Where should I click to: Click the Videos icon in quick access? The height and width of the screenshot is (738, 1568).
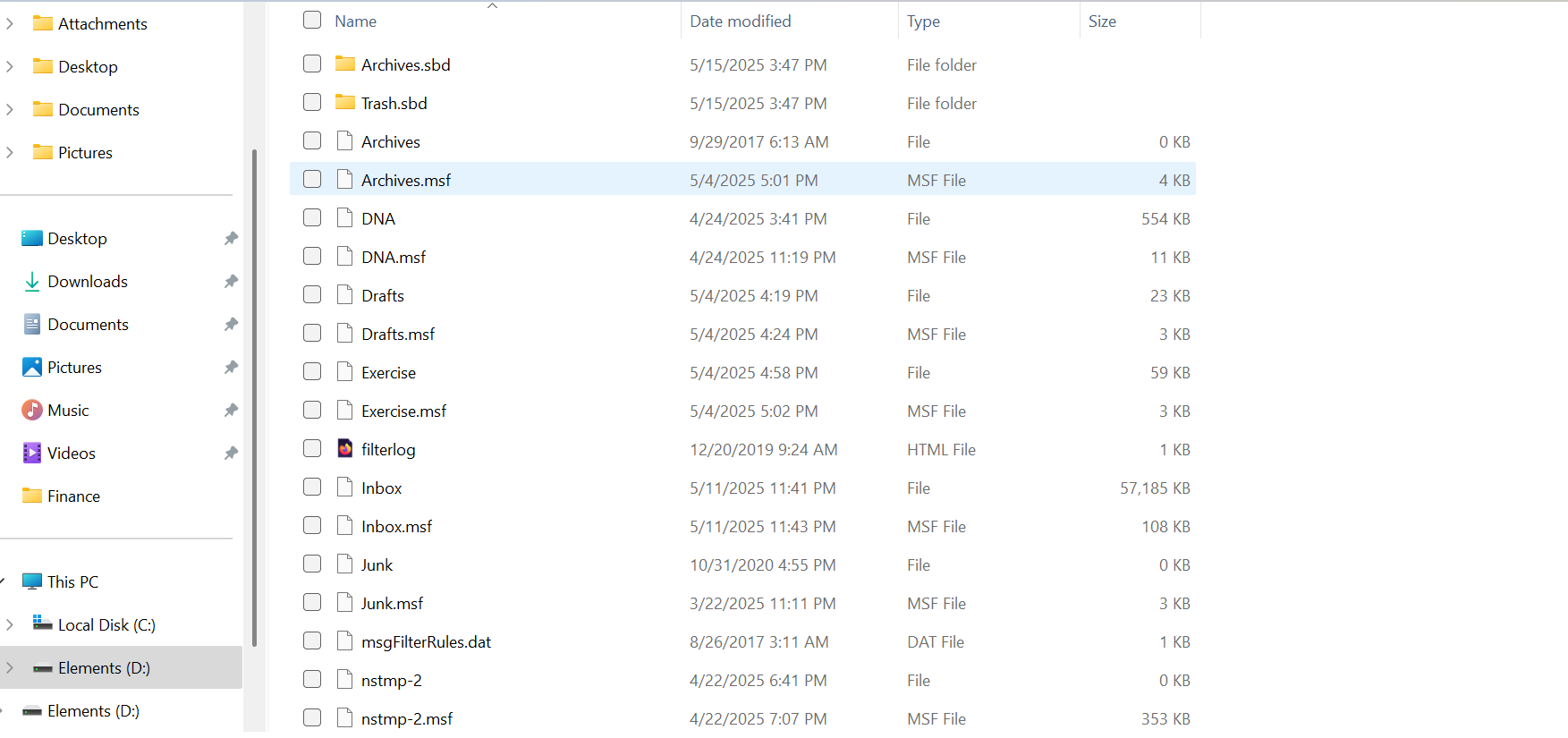tap(32, 453)
